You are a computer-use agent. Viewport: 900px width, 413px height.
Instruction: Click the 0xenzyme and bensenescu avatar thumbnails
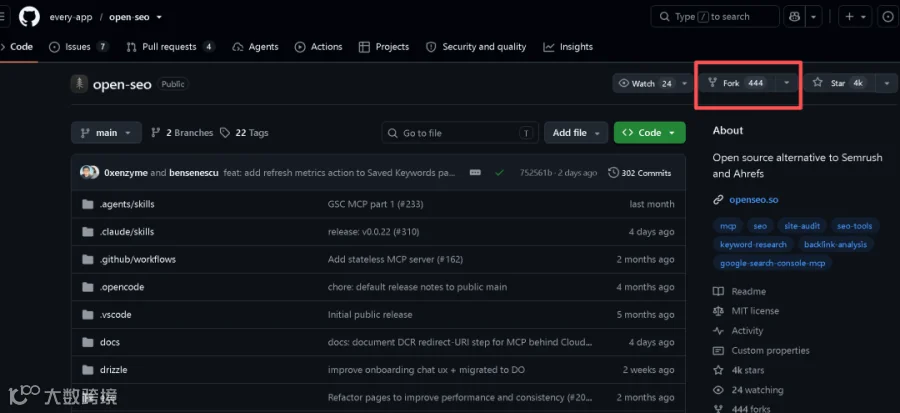click(90, 173)
